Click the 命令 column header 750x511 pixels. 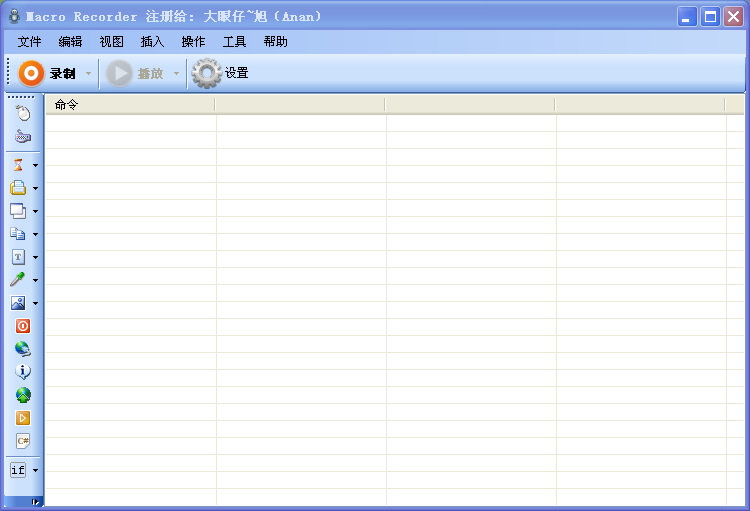130,104
